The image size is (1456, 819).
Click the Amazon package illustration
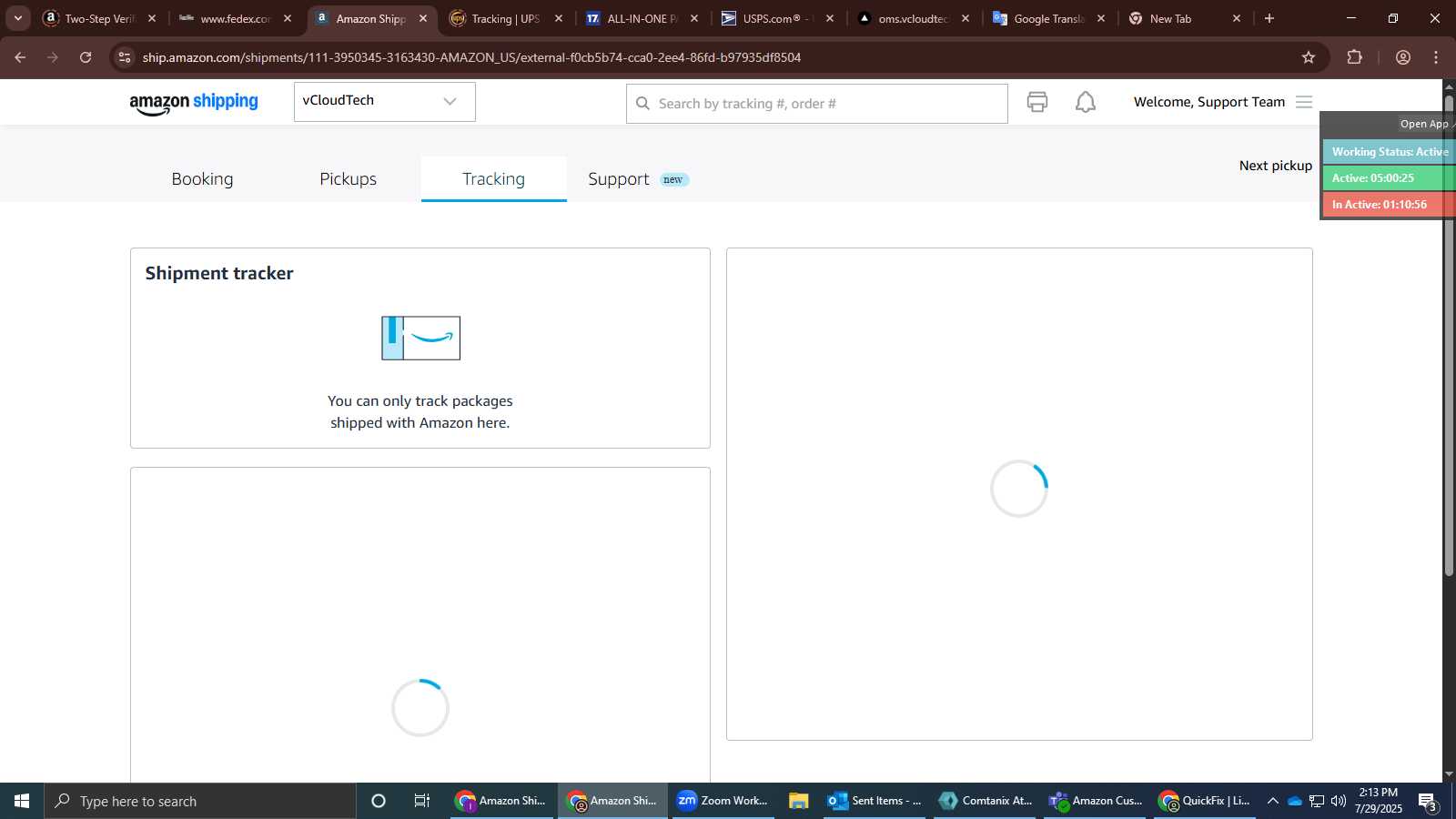click(x=420, y=338)
